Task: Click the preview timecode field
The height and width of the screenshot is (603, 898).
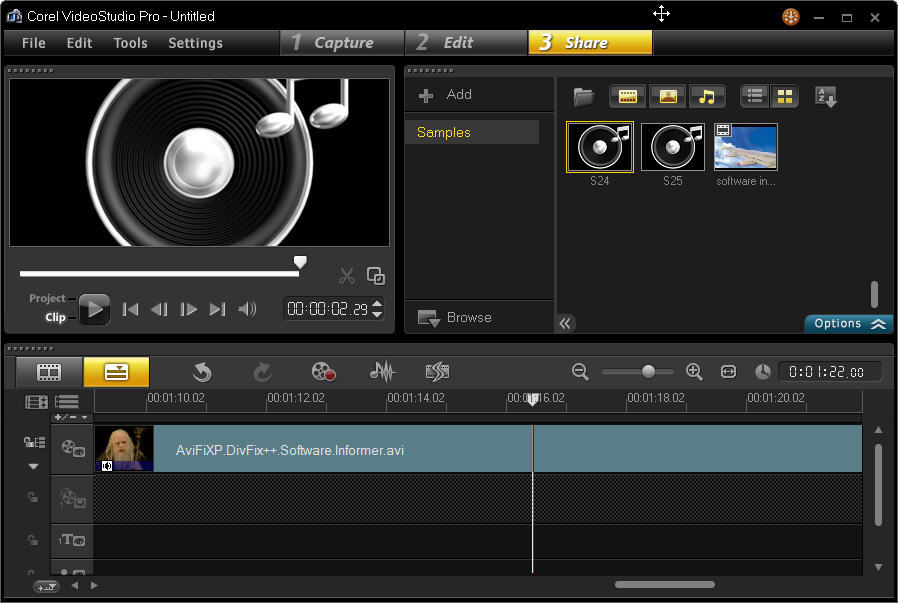Action: pyautogui.click(x=328, y=309)
